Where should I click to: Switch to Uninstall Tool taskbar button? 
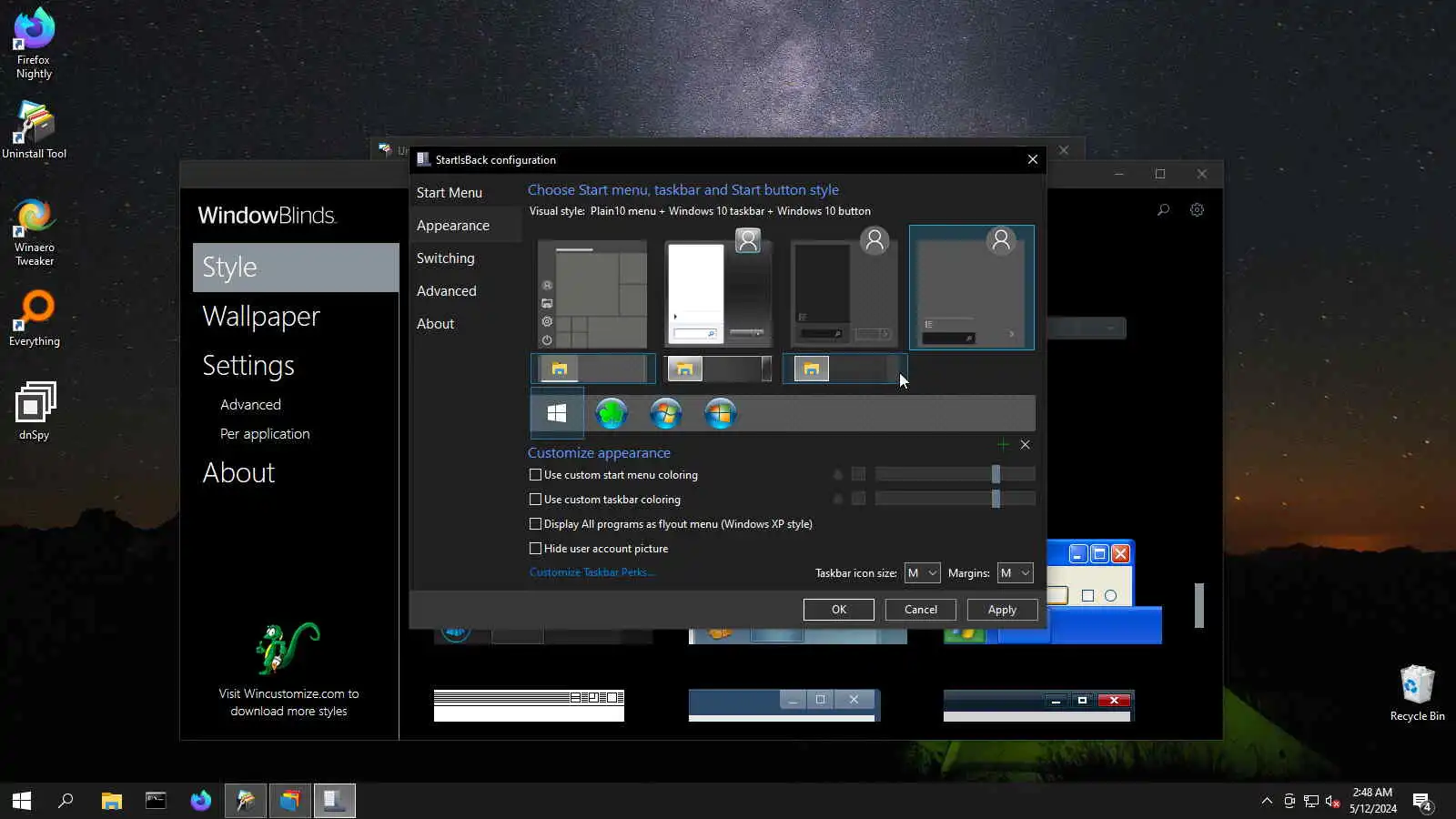[x=246, y=801]
